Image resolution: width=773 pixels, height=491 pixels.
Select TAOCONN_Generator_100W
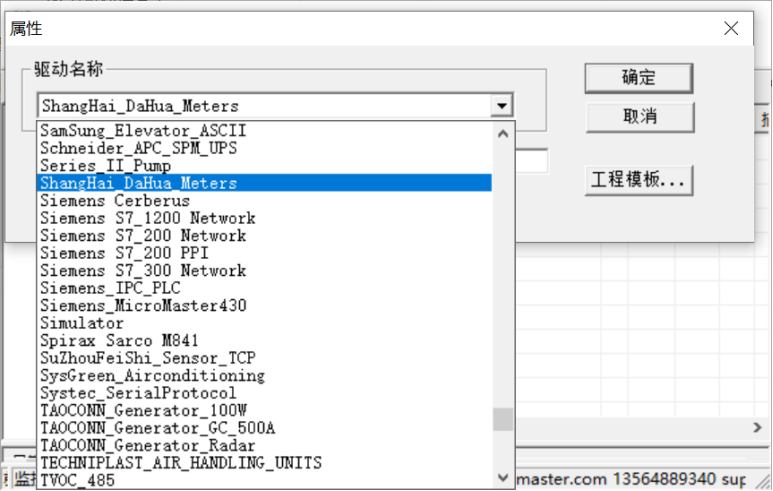pyautogui.click(x=265, y=411)
